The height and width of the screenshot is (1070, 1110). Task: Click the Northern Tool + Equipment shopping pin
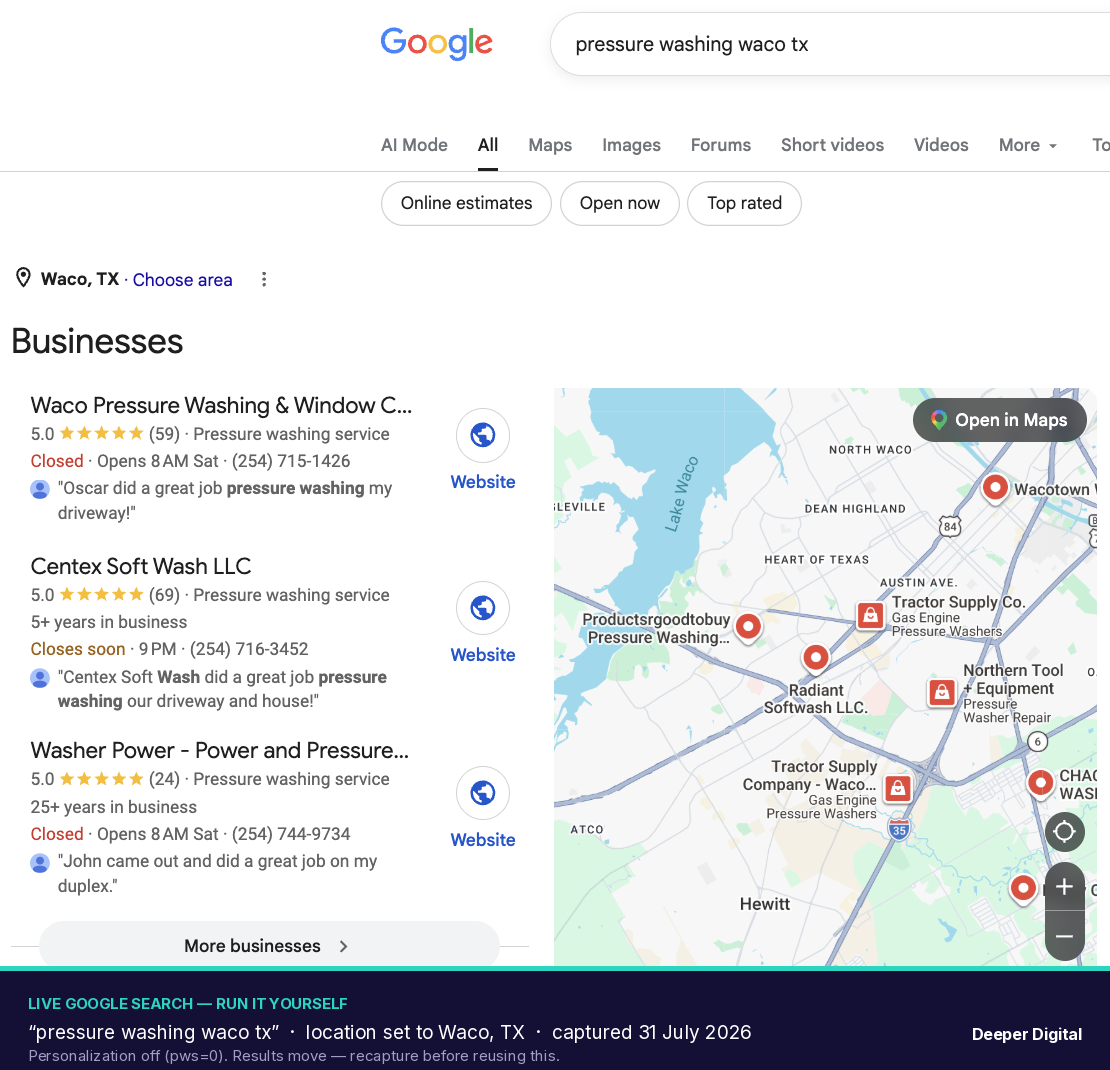tap(942, 691)
